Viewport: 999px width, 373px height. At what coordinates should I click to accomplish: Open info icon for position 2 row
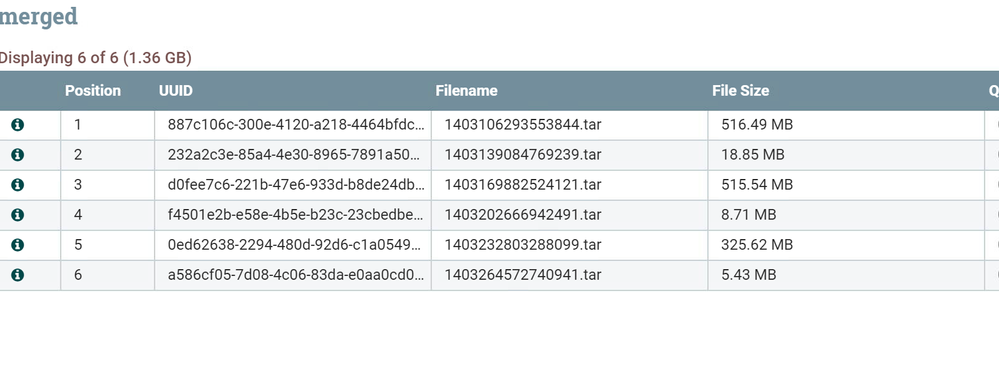pos(18,155)
